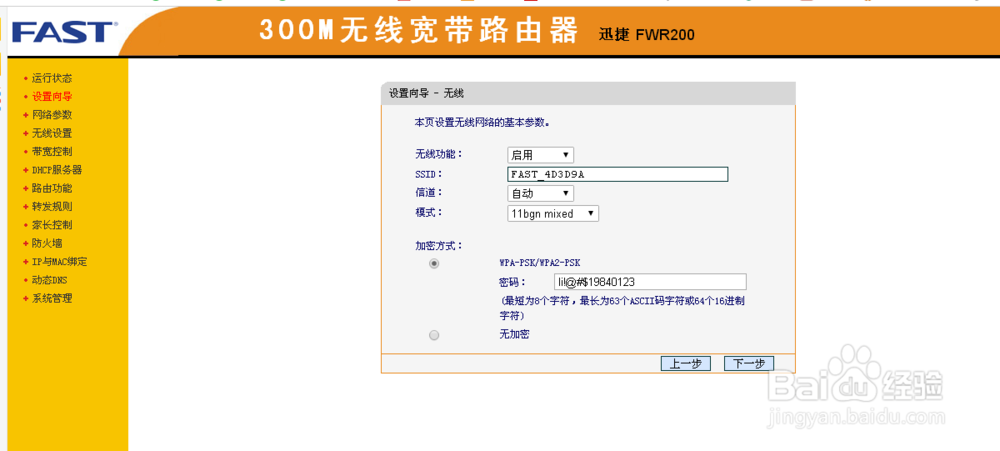Click the 密码 password field

pos(650,282)
